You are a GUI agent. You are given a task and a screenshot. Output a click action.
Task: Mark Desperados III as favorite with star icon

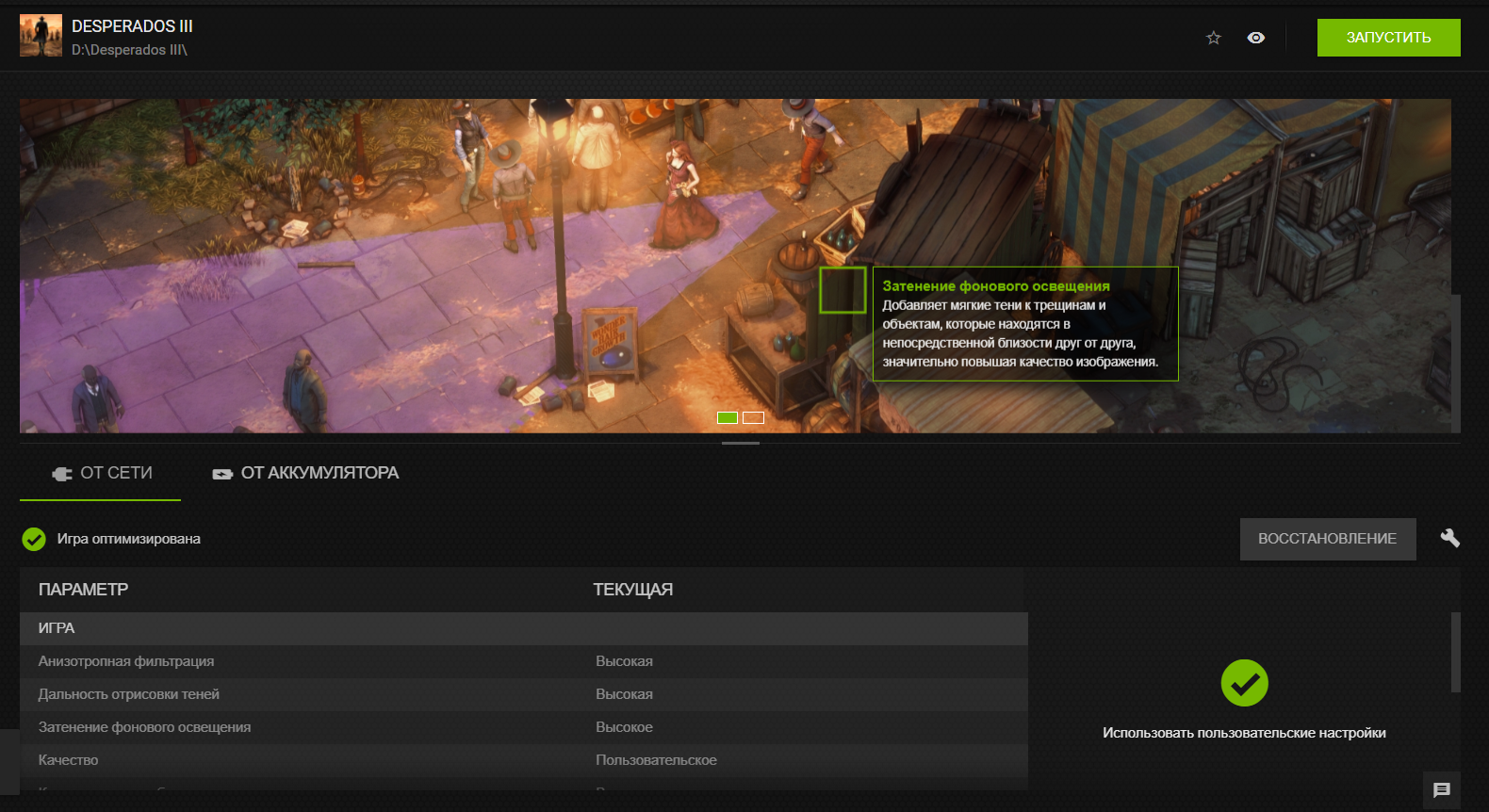[x=1214, y=38]
